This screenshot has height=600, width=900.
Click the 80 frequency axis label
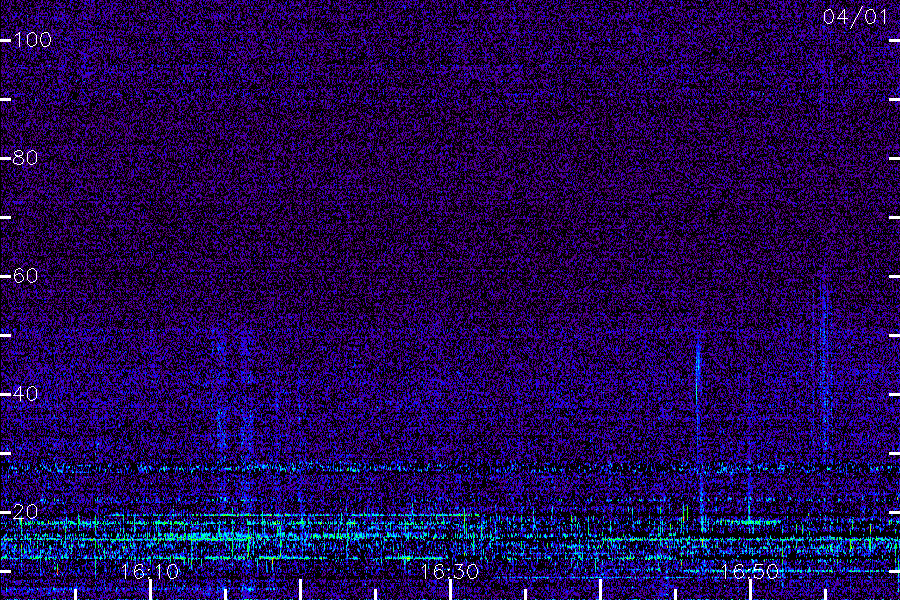pos(25,157)
